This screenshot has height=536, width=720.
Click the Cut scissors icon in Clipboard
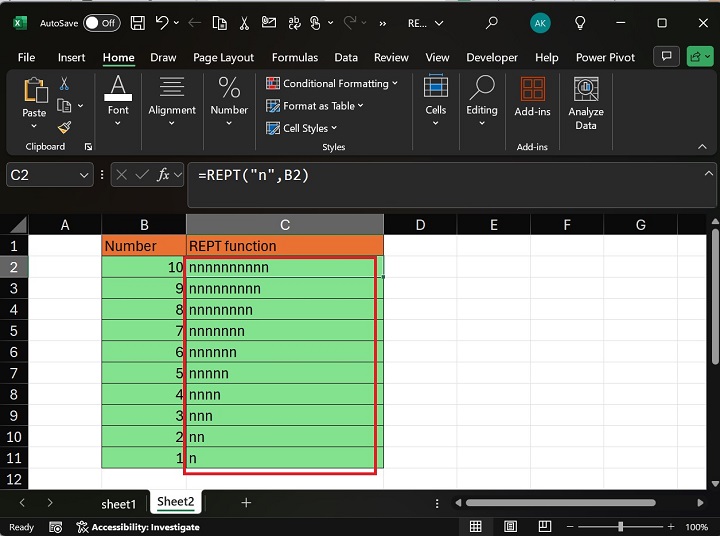click(x=65, y=84)
